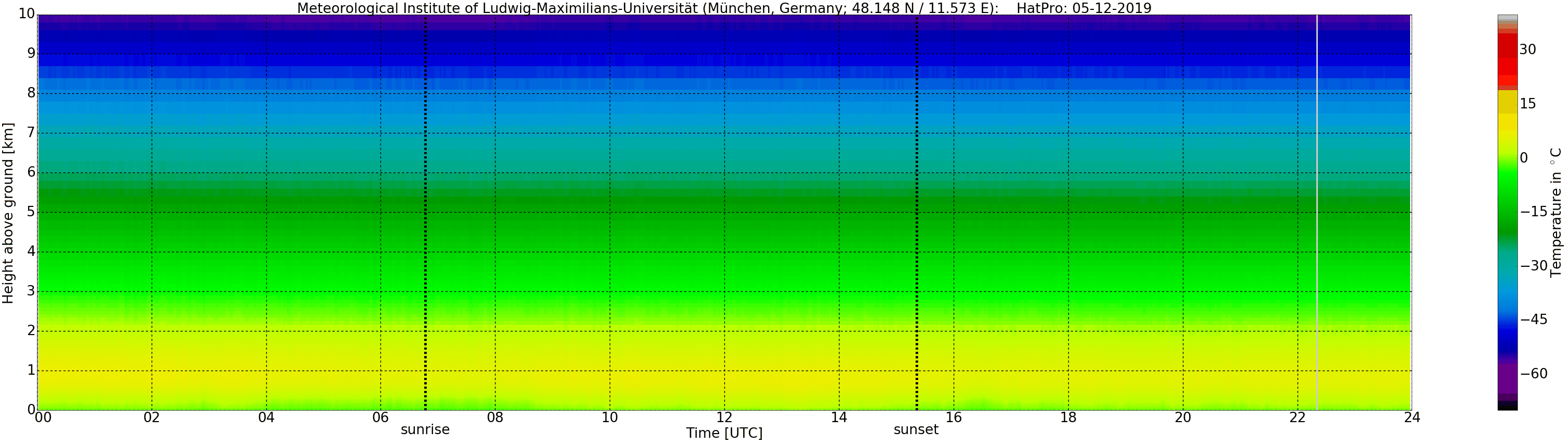This screenshot has height=443, width=1568.
Task: Click the sunset label below the time axis
Action: click(x=916, y=429)
